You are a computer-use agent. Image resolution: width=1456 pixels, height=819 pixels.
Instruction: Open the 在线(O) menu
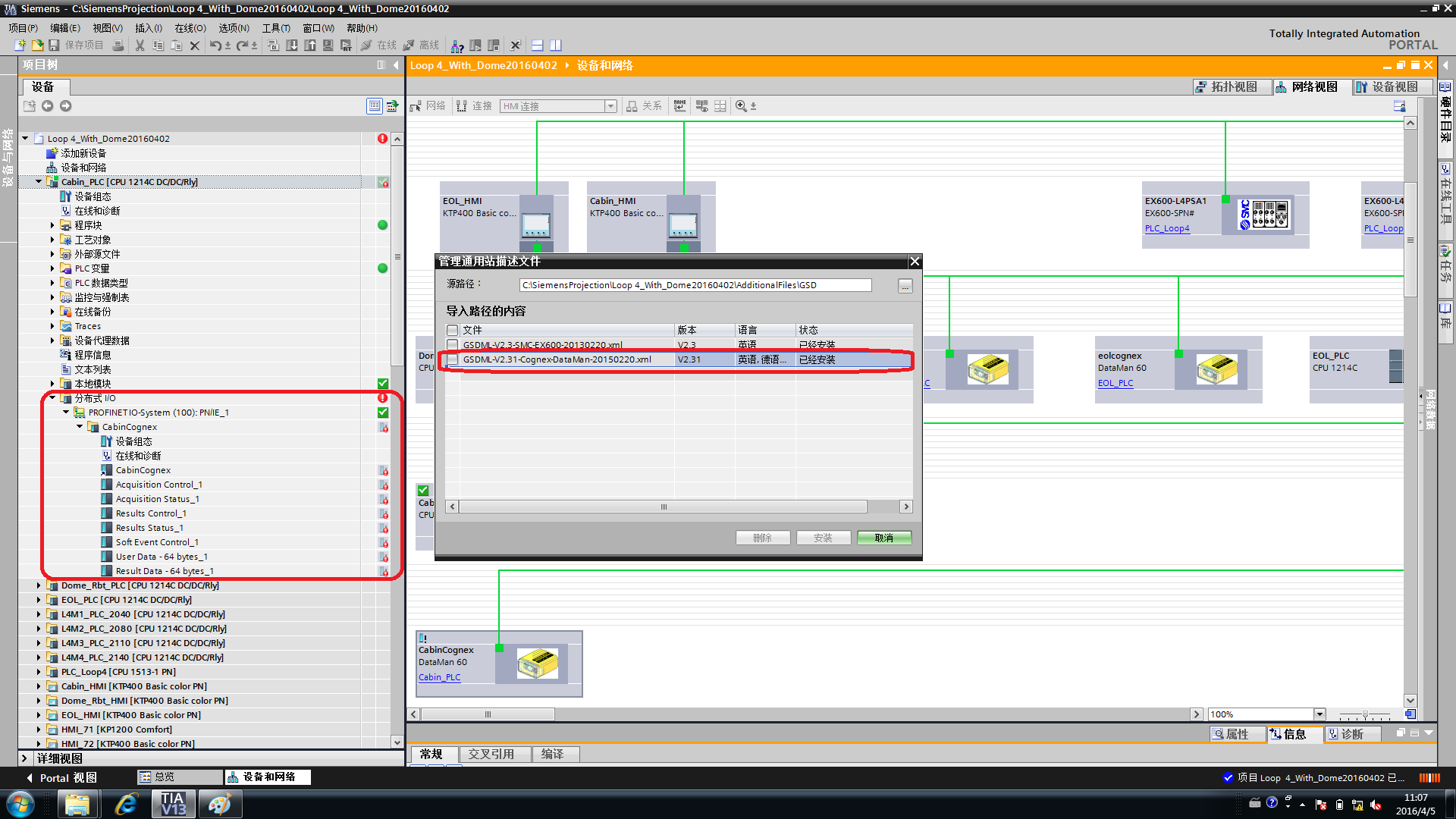pos(190,28)
